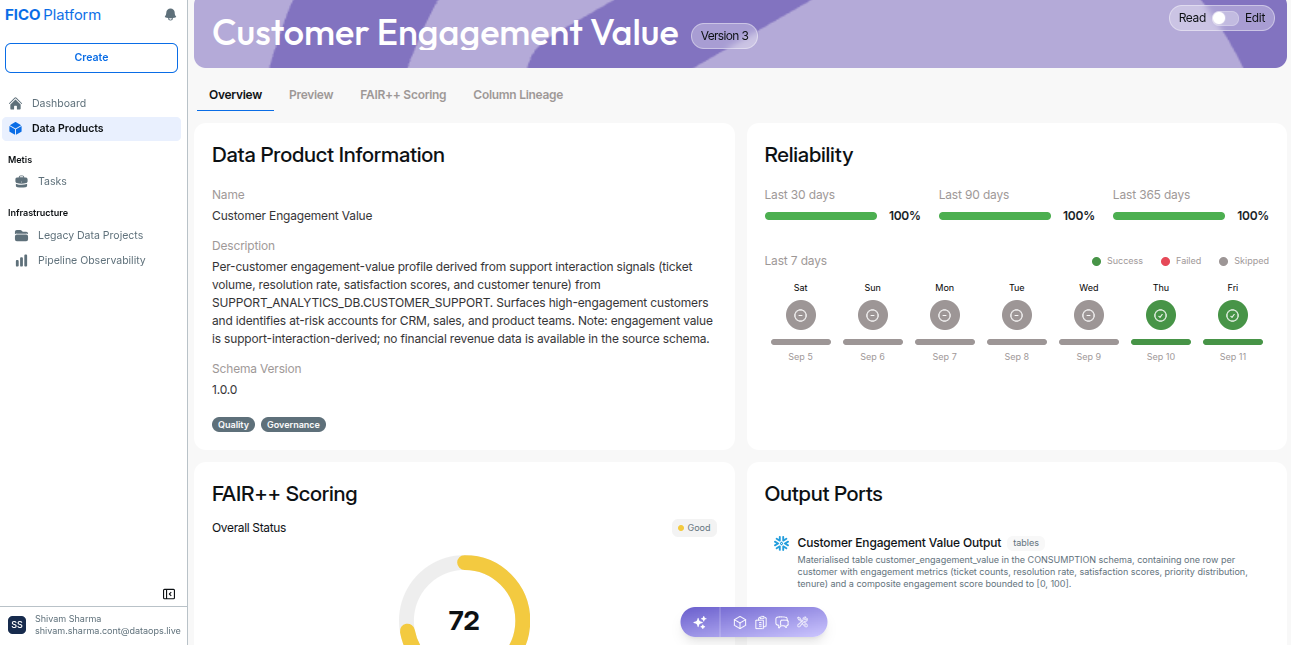Collapse the sidebar with the panel icon
Image resolution: width=1291 pixels, height=645 pixels.
pyautogui.click(x=169, y=594)
